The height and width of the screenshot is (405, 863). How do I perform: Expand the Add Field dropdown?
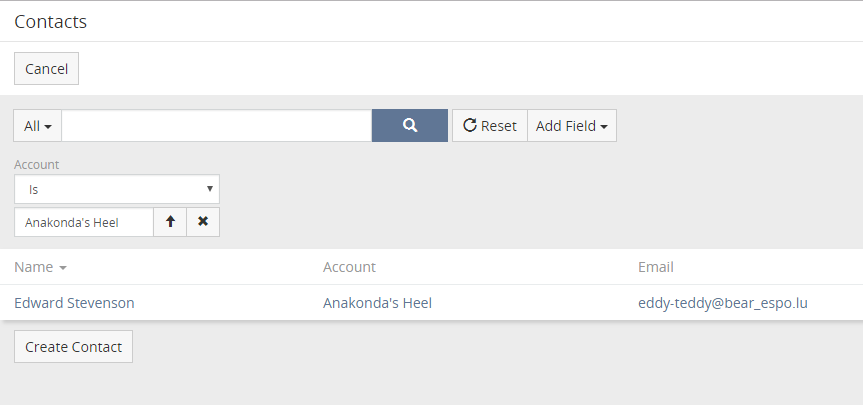(x=572, y=125)
